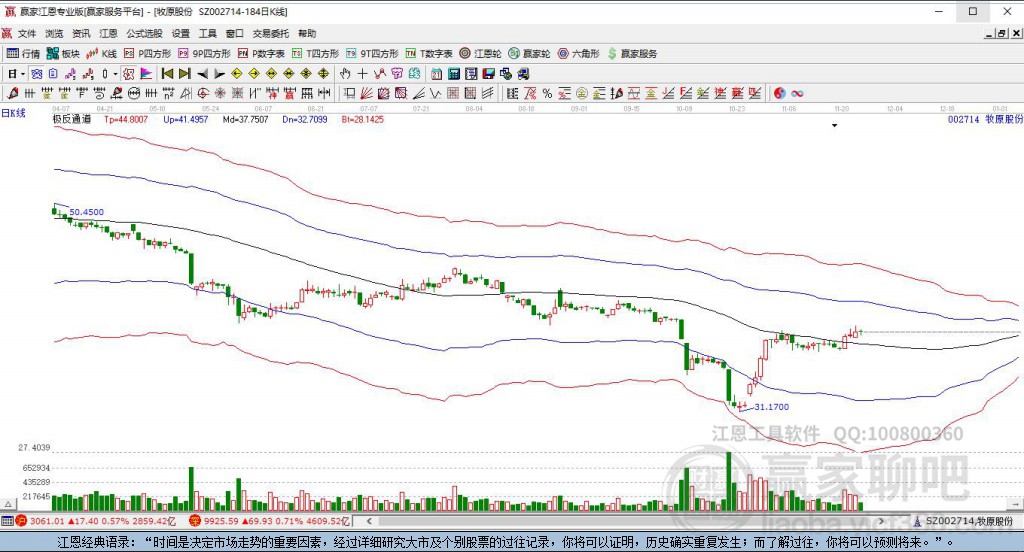
Task: Open the 六角形 hexagon tool
Action: [x=579, y=54]
